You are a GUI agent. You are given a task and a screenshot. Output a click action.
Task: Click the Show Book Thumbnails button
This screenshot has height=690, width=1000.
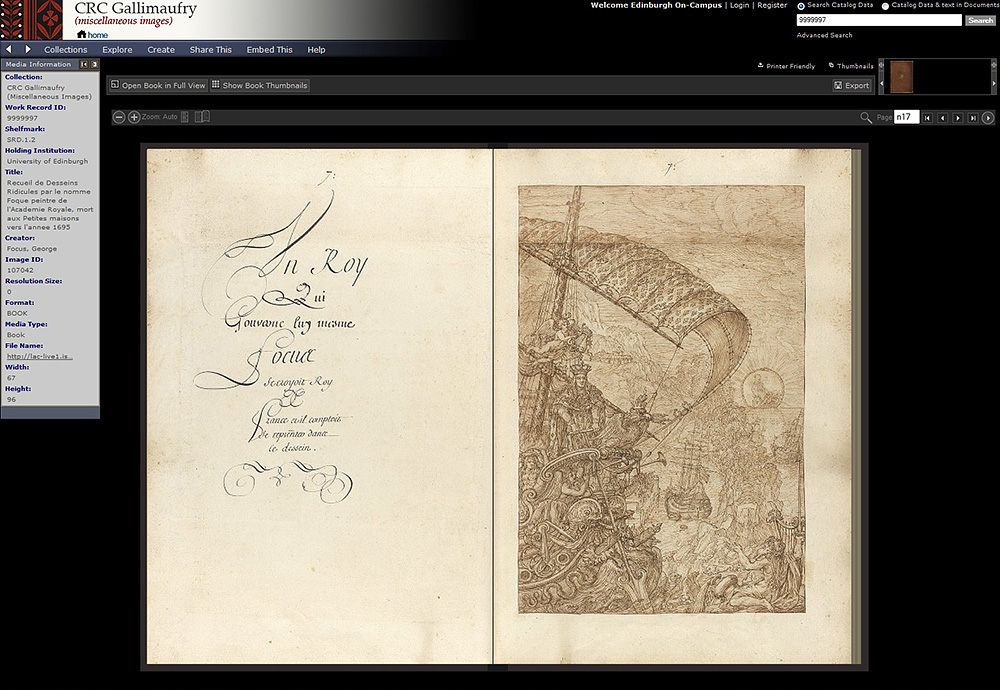(x=260, y=86)
